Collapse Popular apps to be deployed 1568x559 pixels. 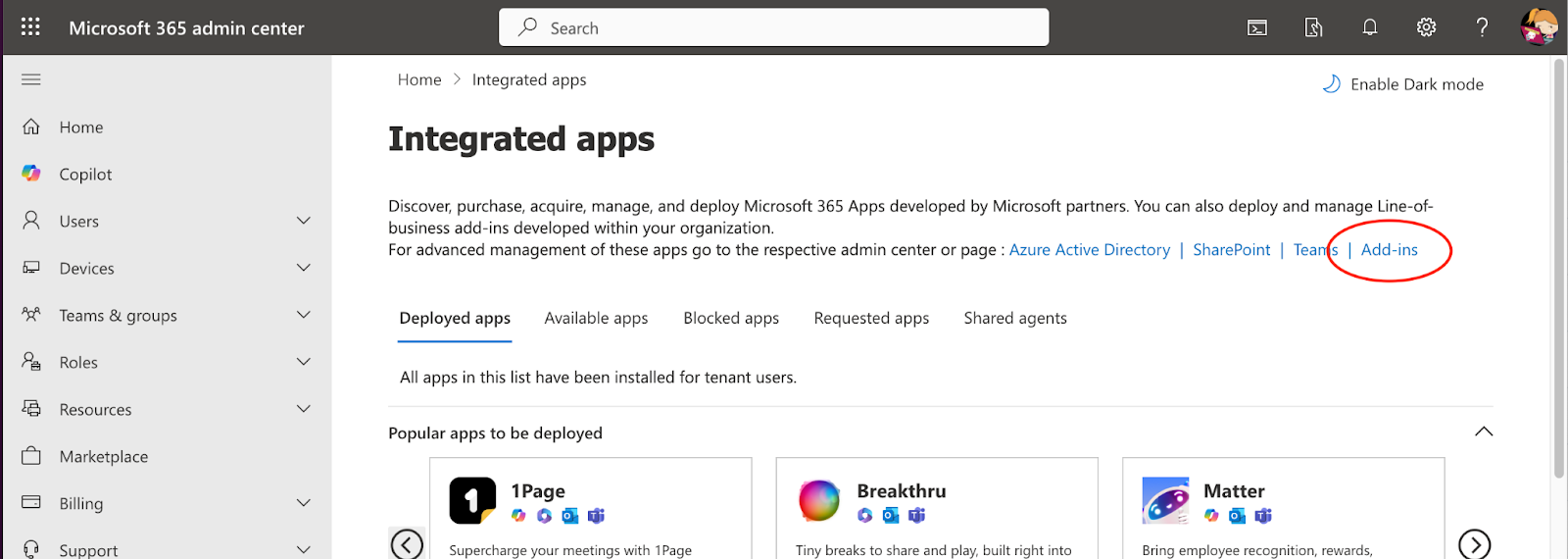[1484, 432]
